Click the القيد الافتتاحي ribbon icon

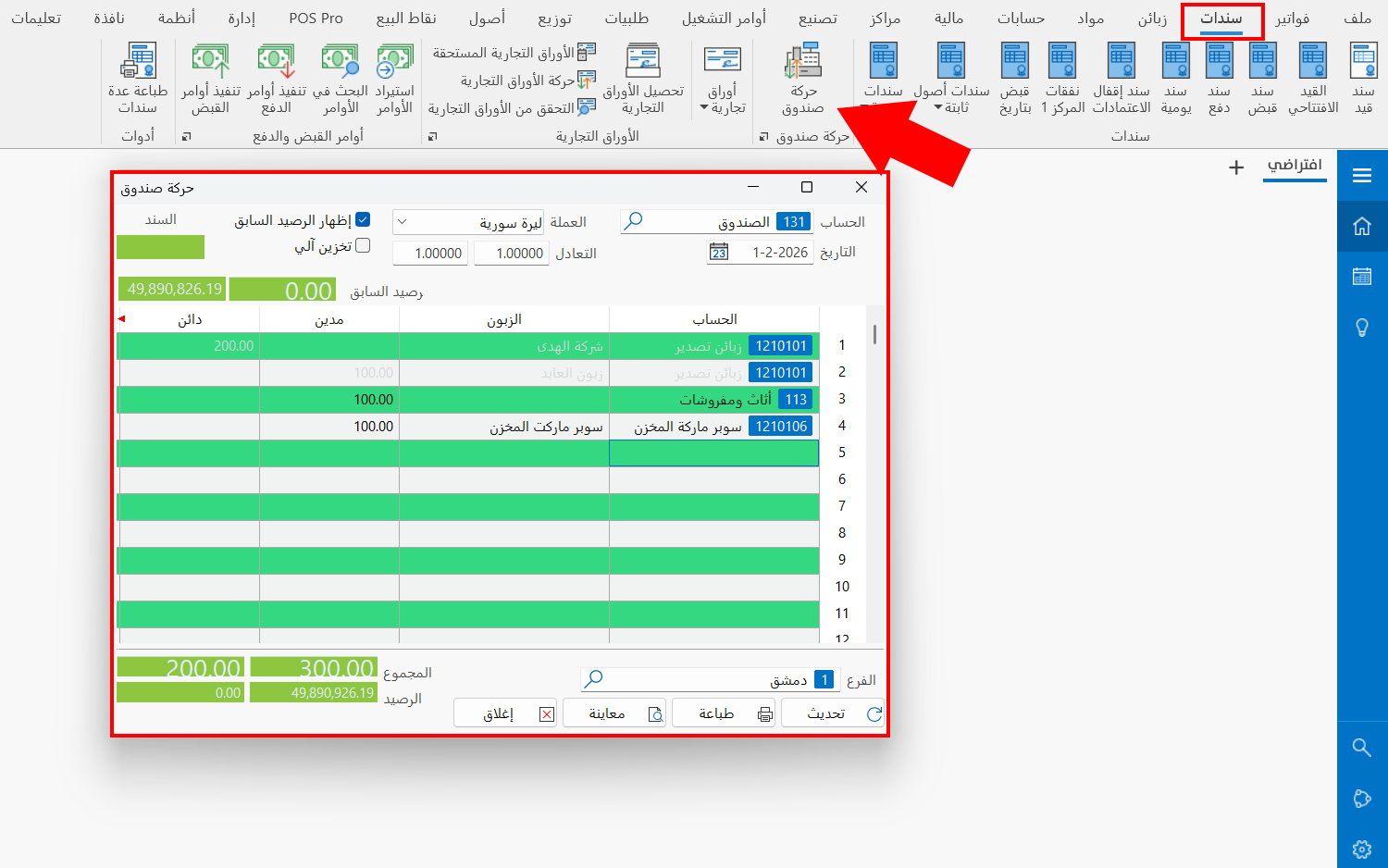(1313, 79)
